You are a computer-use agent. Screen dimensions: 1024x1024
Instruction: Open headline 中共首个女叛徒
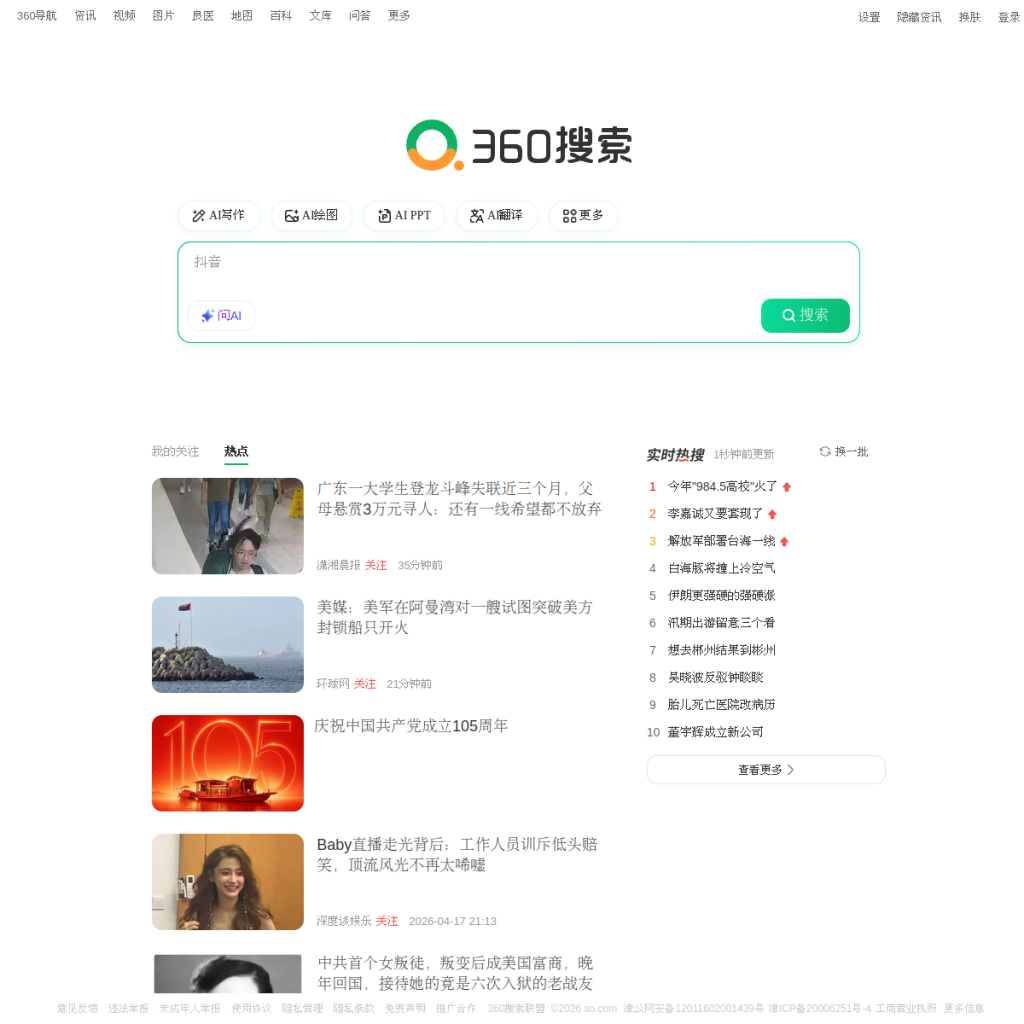click(455, 973)
